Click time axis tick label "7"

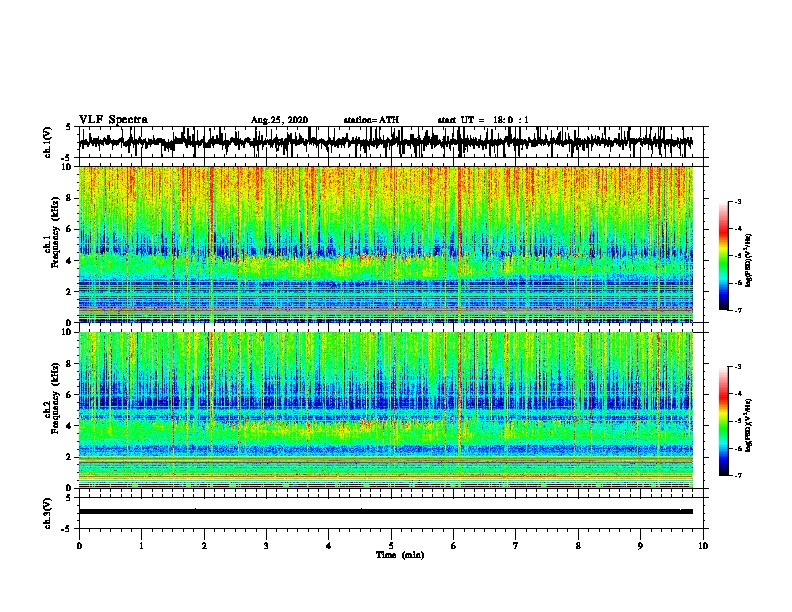pos(516,546)
